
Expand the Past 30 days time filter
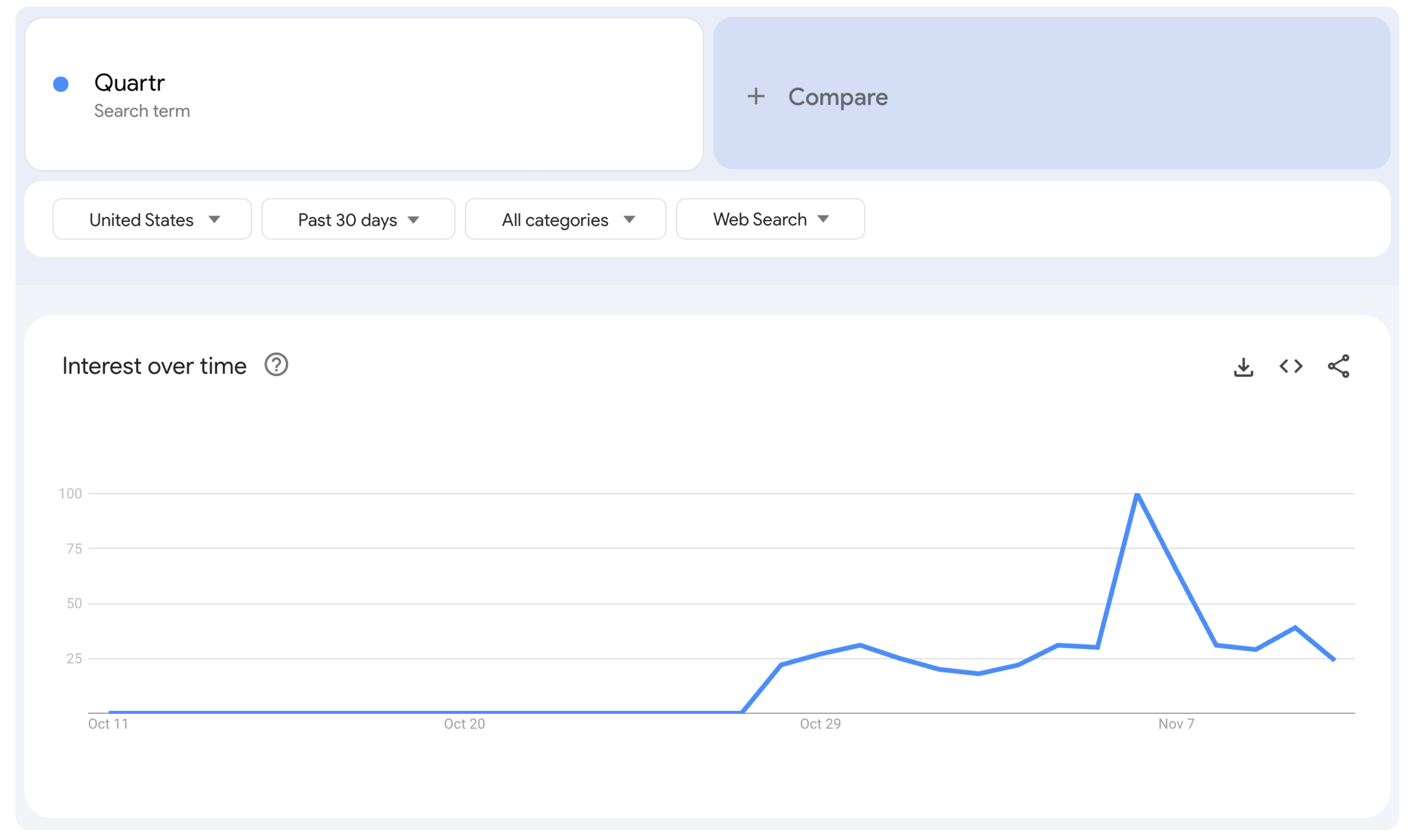pyautogui.click(x=358, y=219)
